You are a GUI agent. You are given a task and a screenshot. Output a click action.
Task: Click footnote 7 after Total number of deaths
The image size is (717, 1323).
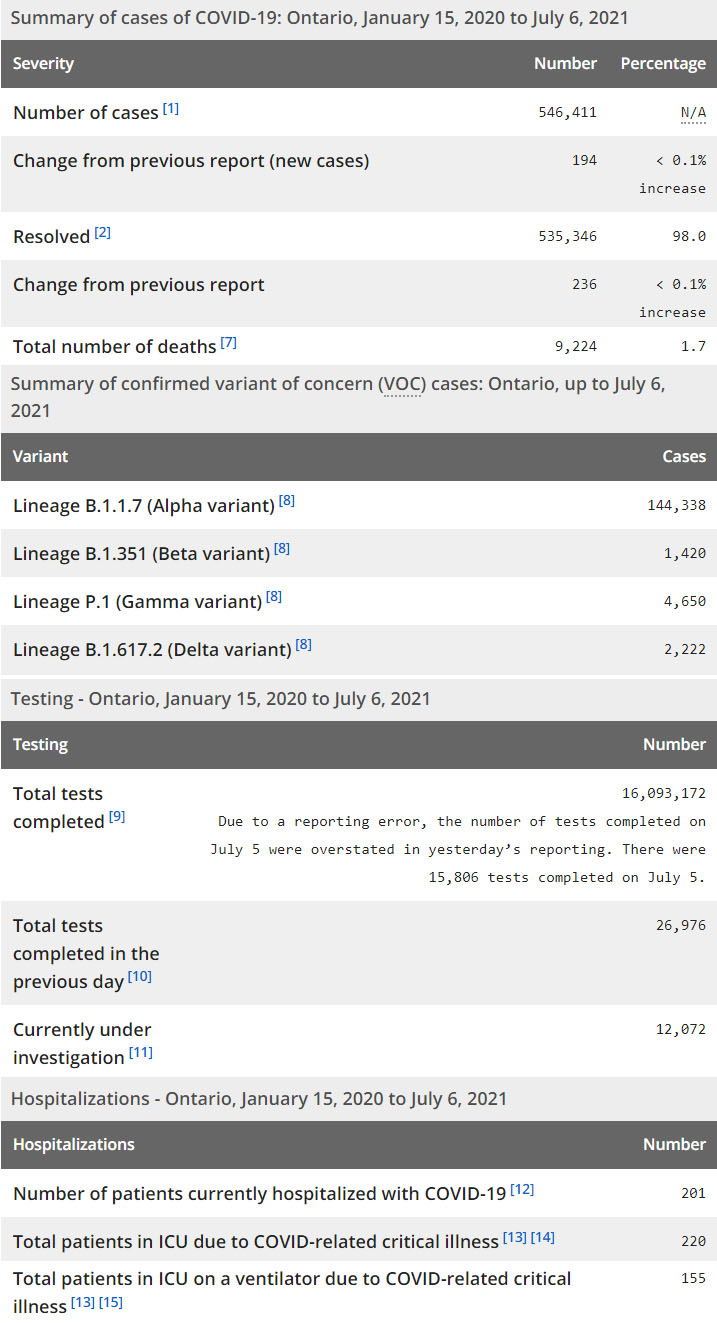pyautogui.click(x=229, y=343)
